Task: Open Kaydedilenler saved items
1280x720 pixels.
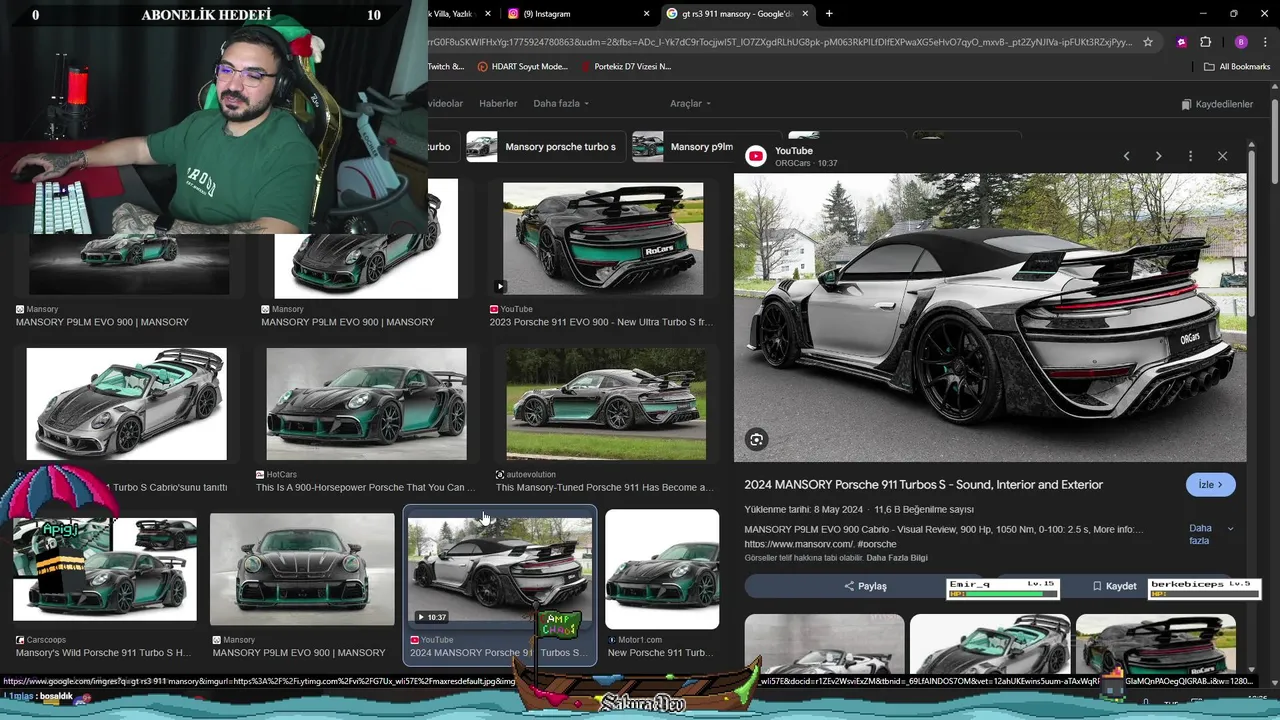Action: pyautogui.click(x=1217, y=104)
